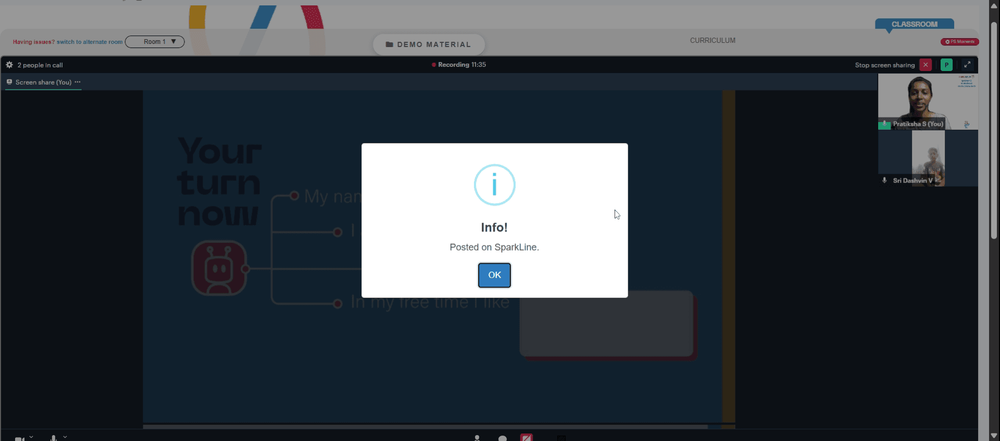1000x441 pixels.
Task: Select the Screen share (You) tab
Action: (x=43, y=82)
